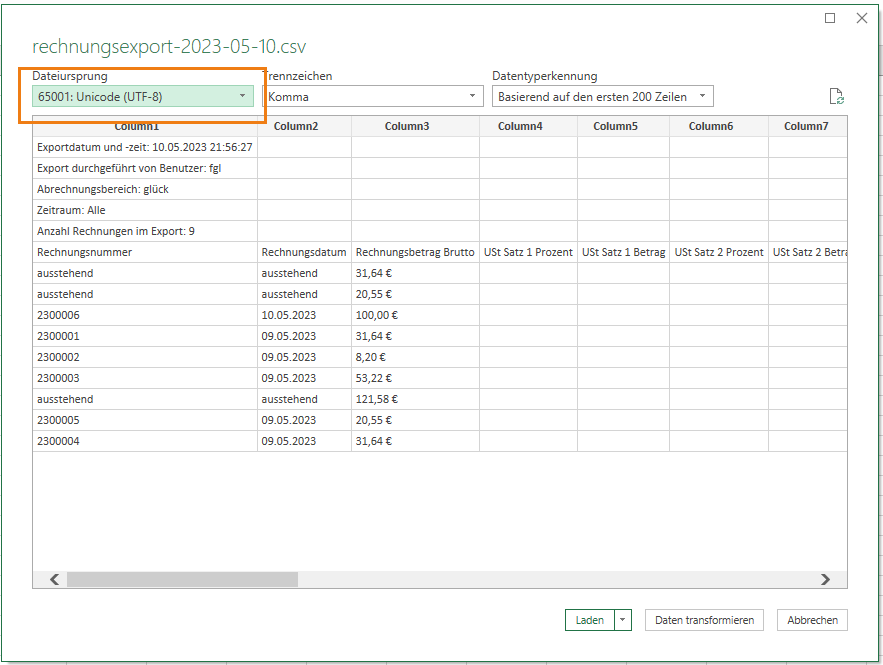This screenshot has height=665, width=883.
Task: Select the Column7 header
Action: (806, 126)
